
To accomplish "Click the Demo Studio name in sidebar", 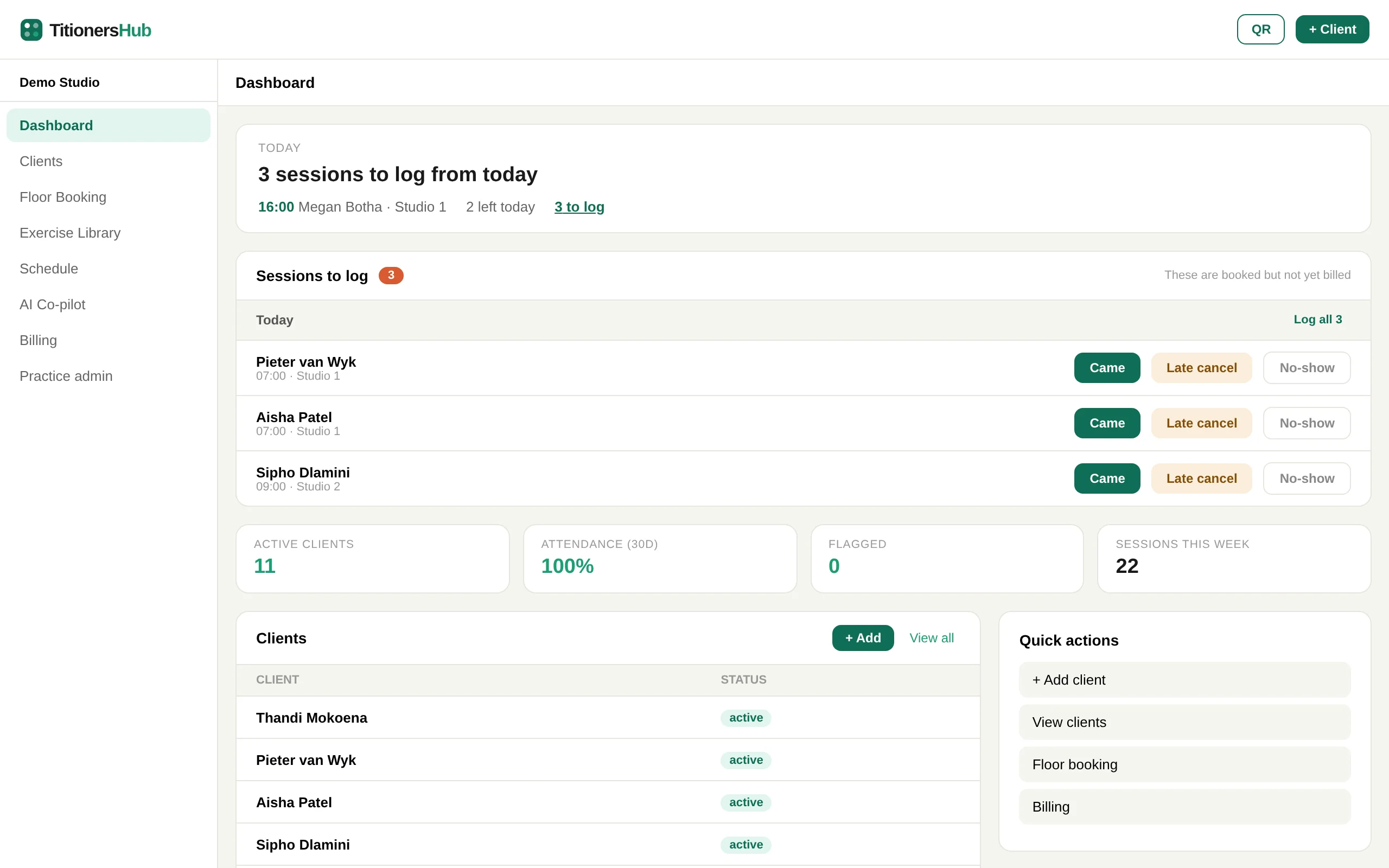I will 60,82.
